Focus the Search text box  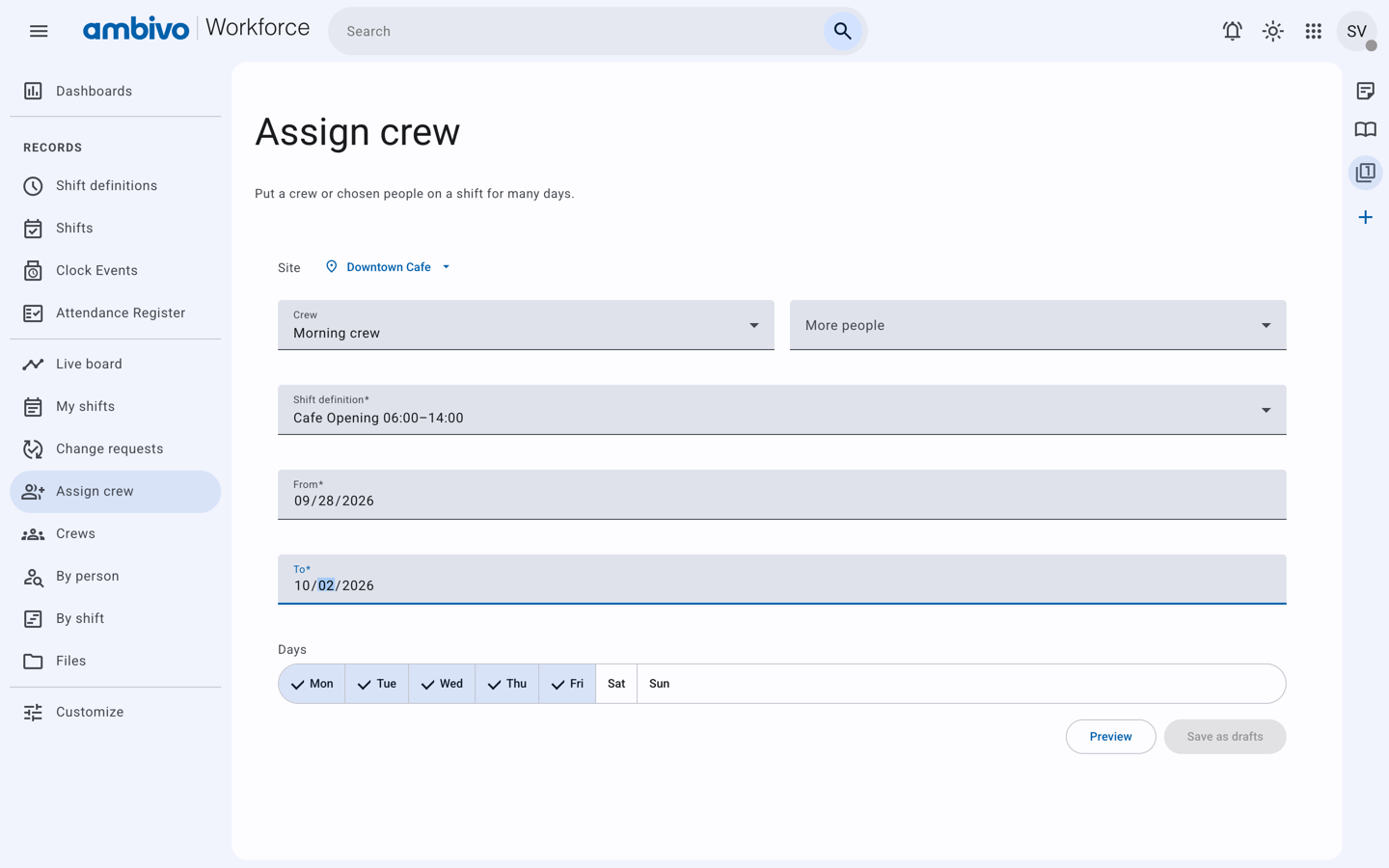pyautogui.click(x=579, y=31)
